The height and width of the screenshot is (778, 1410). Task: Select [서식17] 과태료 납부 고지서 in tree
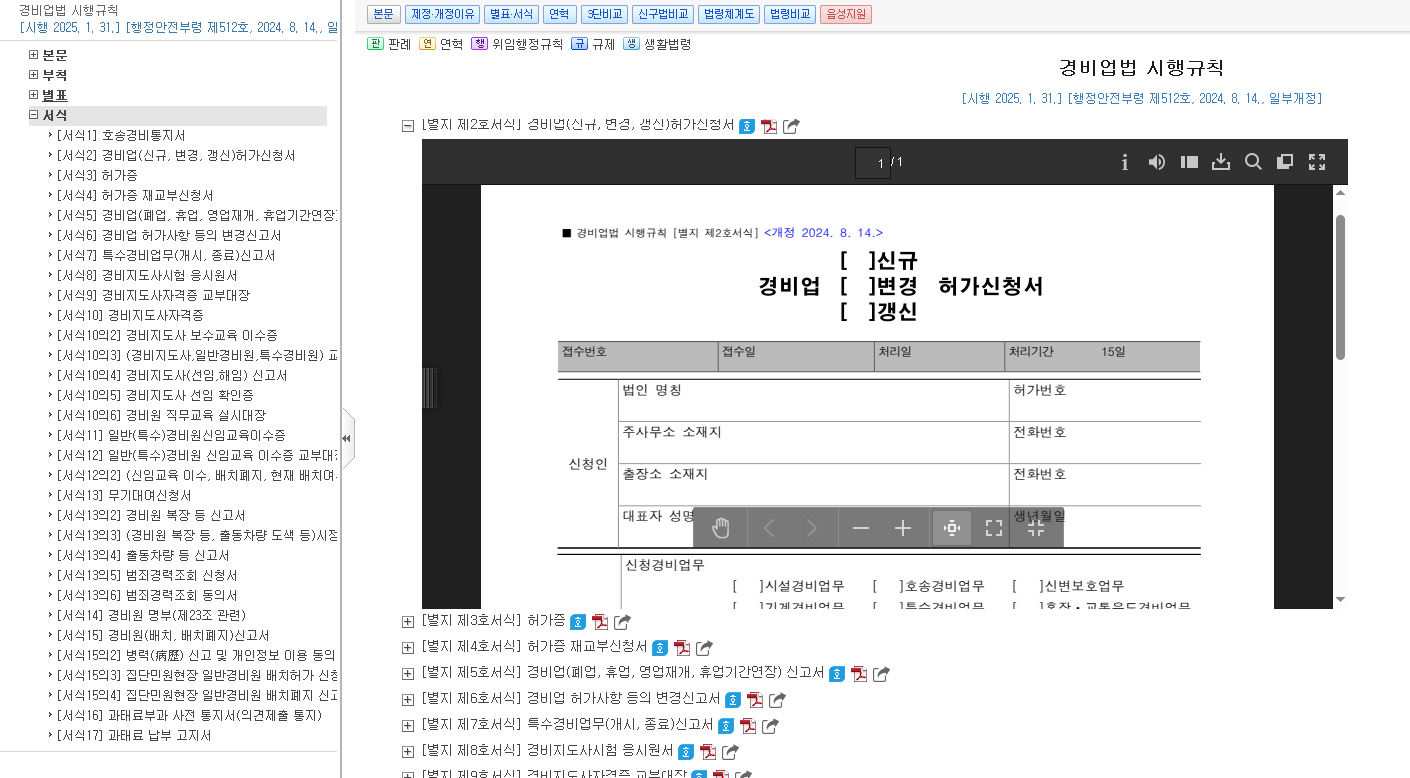[134, 735]
